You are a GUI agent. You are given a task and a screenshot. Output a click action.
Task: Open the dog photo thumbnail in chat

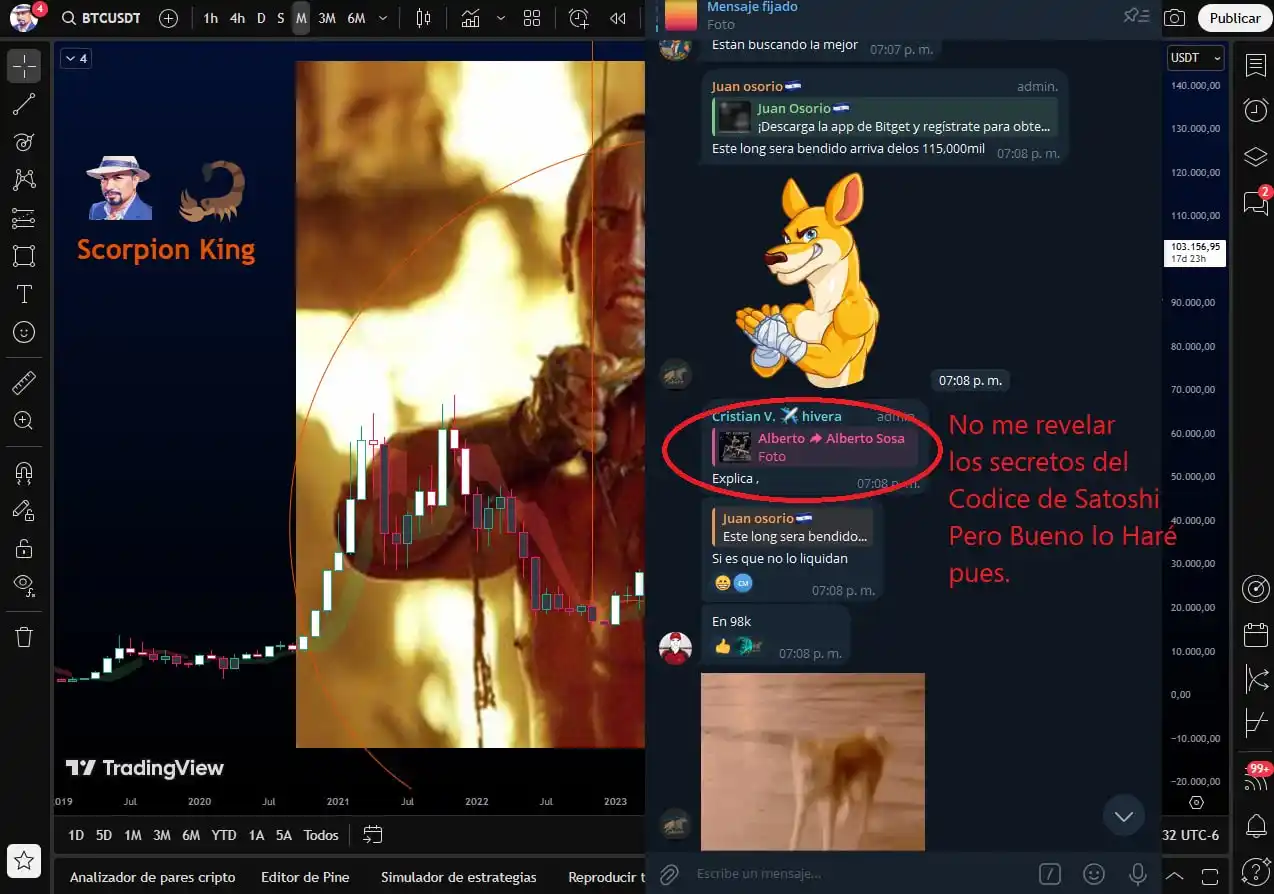click(813, 762)
